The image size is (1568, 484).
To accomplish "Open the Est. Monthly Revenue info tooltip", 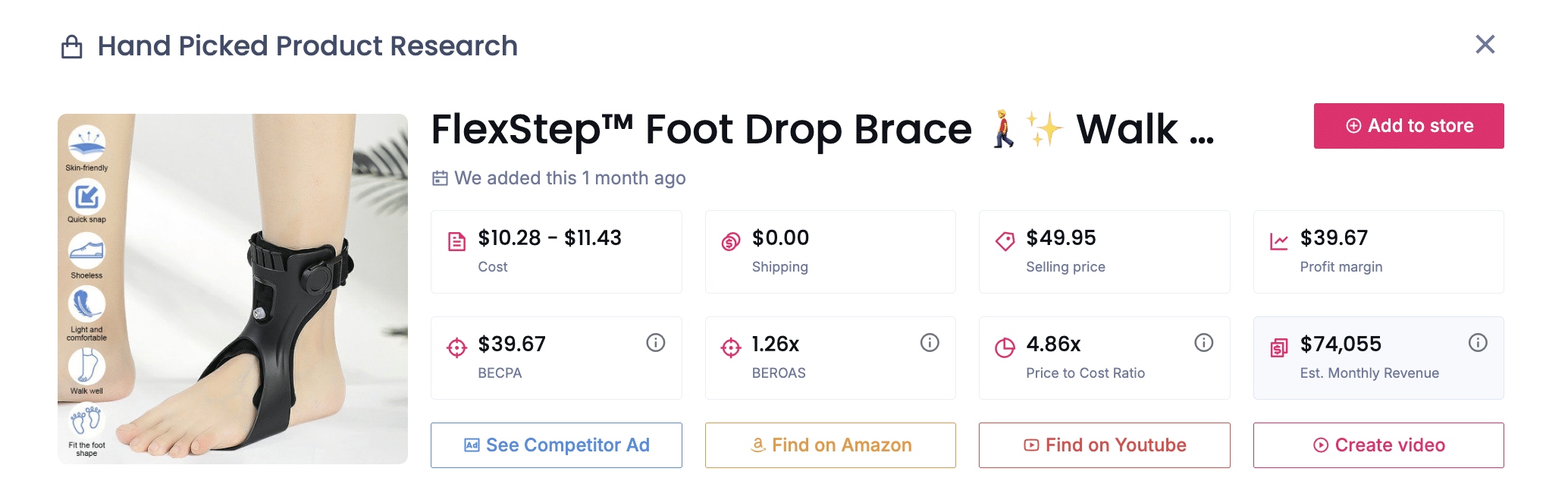I will pos(1478,342).
